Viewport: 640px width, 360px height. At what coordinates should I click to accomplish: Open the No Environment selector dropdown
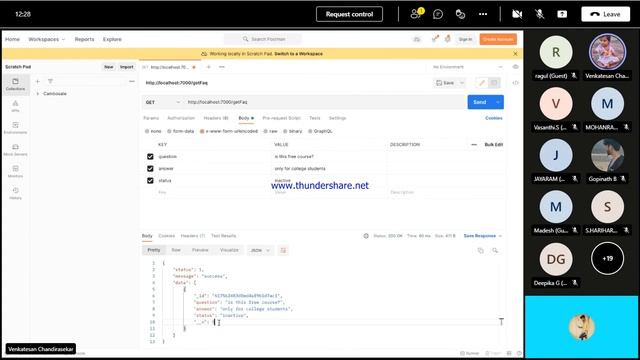pyautogui.click(x=467, y=67)
